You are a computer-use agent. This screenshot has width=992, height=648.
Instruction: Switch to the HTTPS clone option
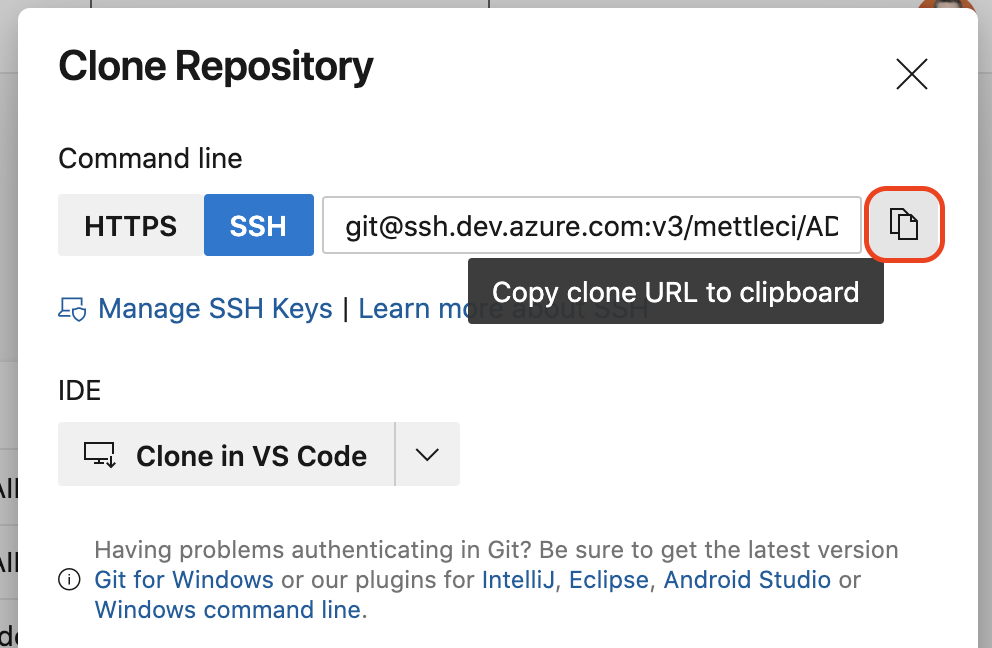click(131, 226)
